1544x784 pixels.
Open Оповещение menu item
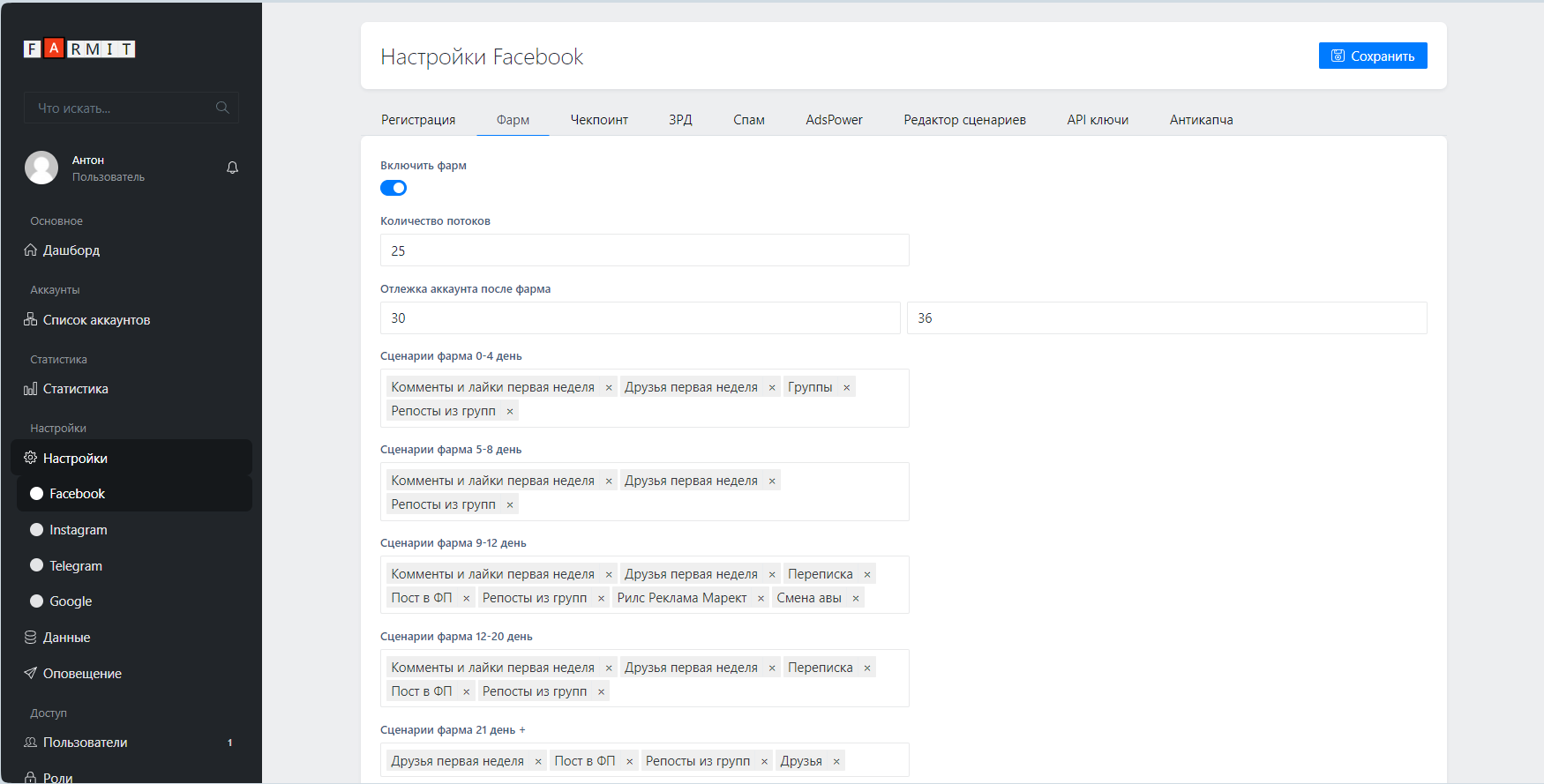point(82,674)
